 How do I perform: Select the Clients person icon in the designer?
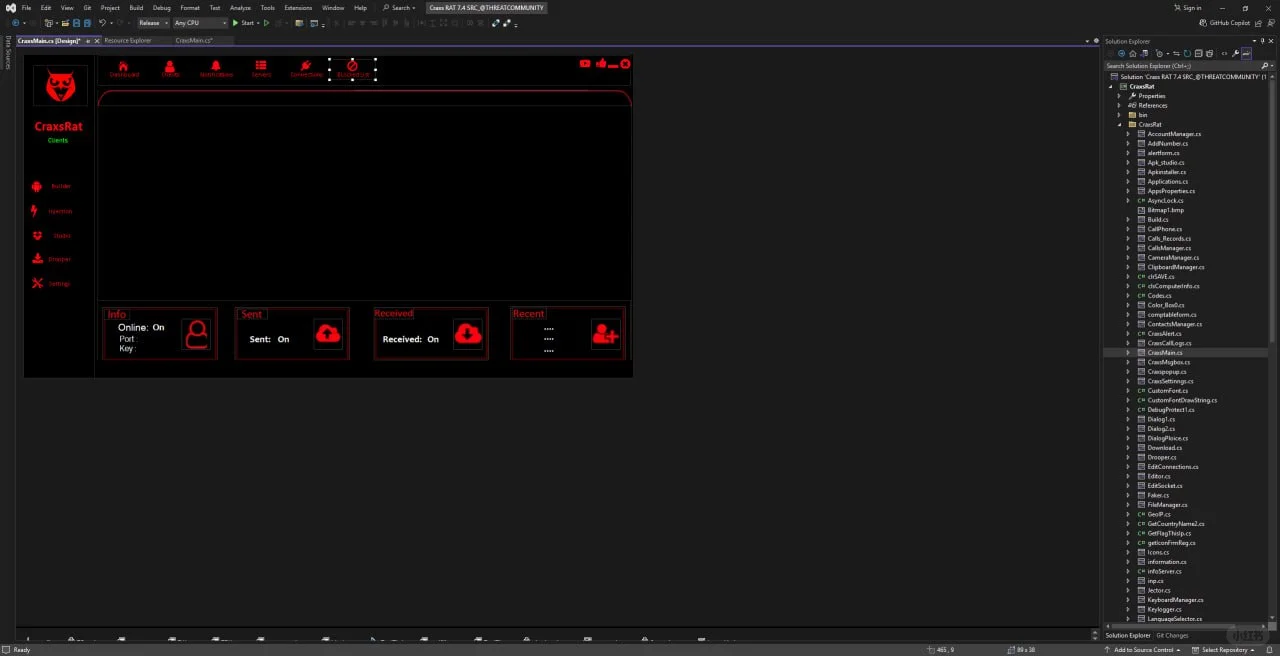[170, 65]
